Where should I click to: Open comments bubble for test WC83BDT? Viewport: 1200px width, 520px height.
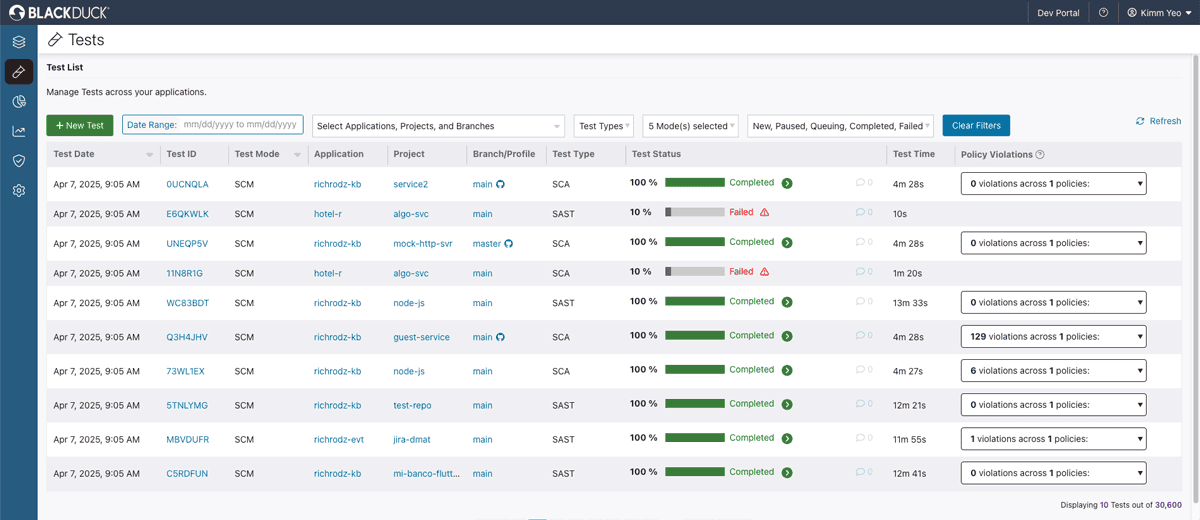[x=861, y=301]
